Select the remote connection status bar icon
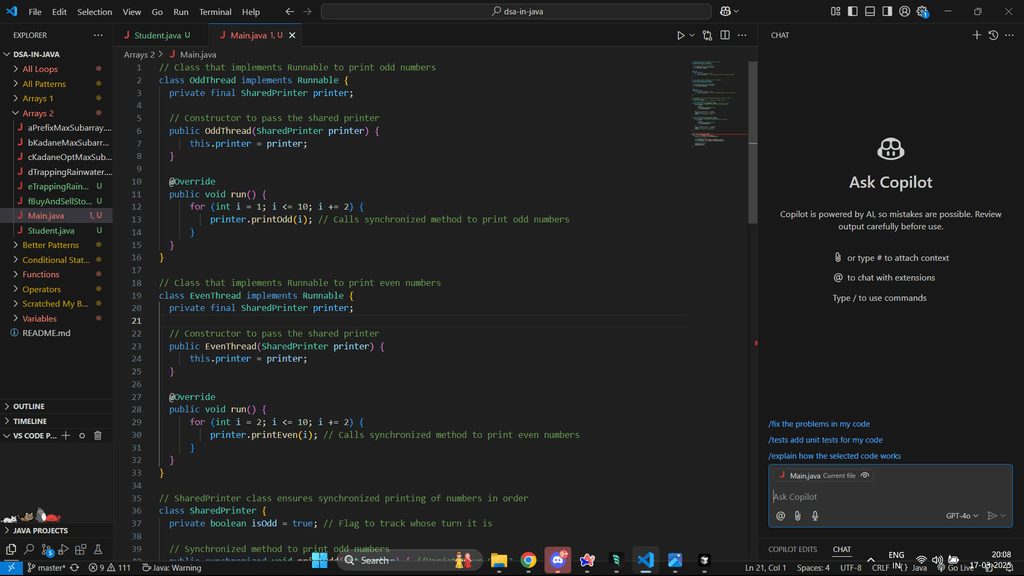Image resolution: width=1024 pixels, height=576 pixels. pos(10,567)
